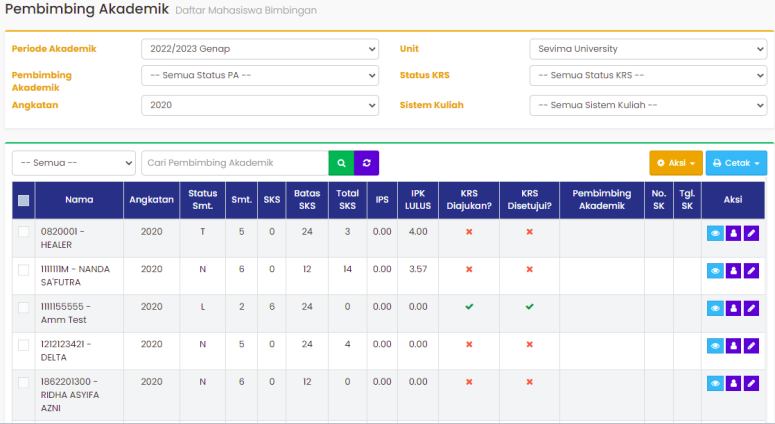Click the name '1111155555 - Amm Test'

66,313
